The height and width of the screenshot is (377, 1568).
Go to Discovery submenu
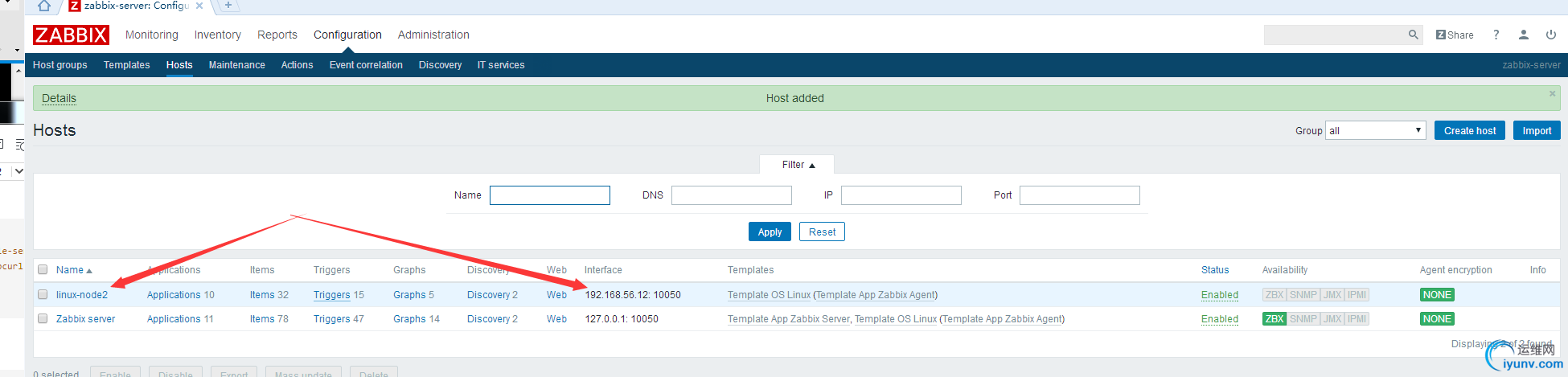[x=441, y=65]
